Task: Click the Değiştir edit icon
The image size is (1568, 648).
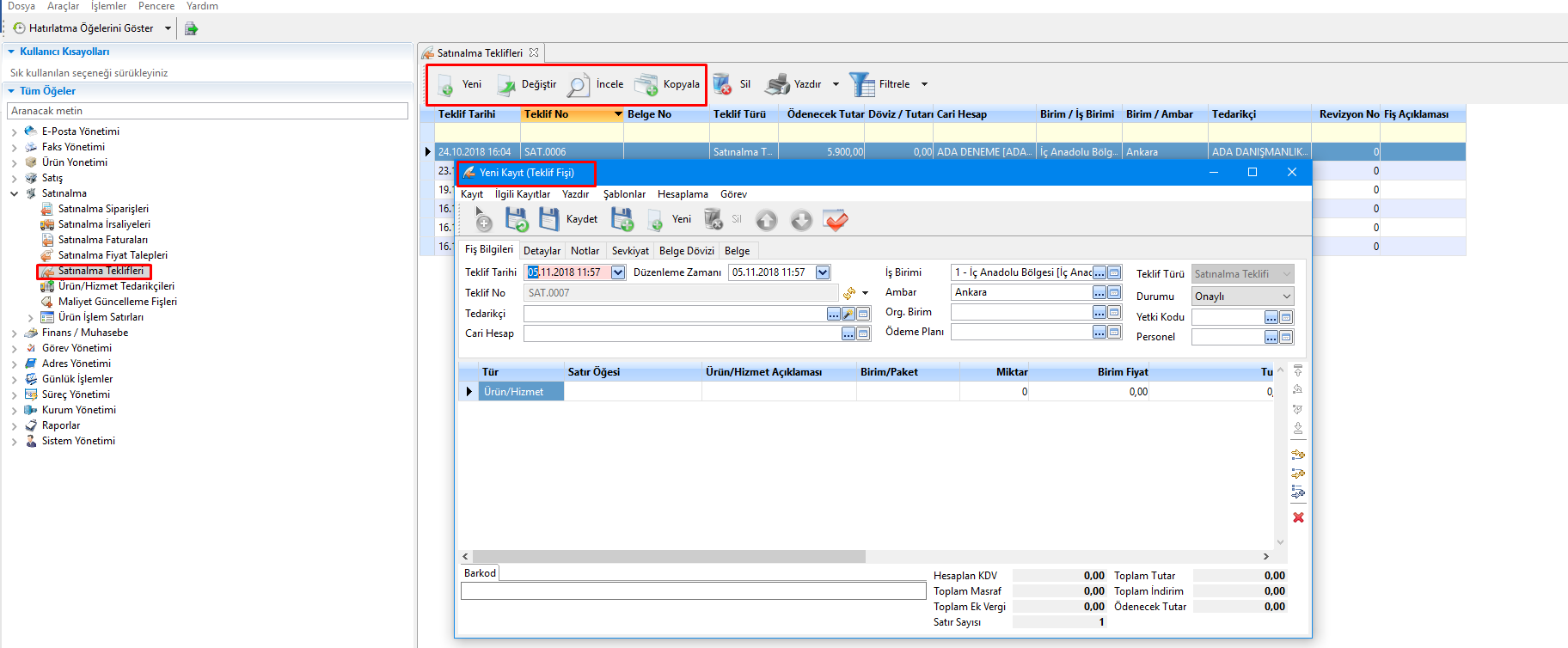Action: (x=507, y=84)
